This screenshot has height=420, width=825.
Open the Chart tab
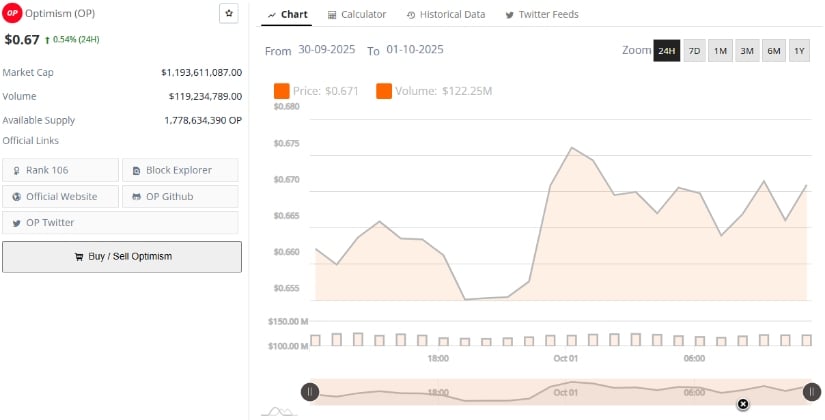click(x=287, y=15)
